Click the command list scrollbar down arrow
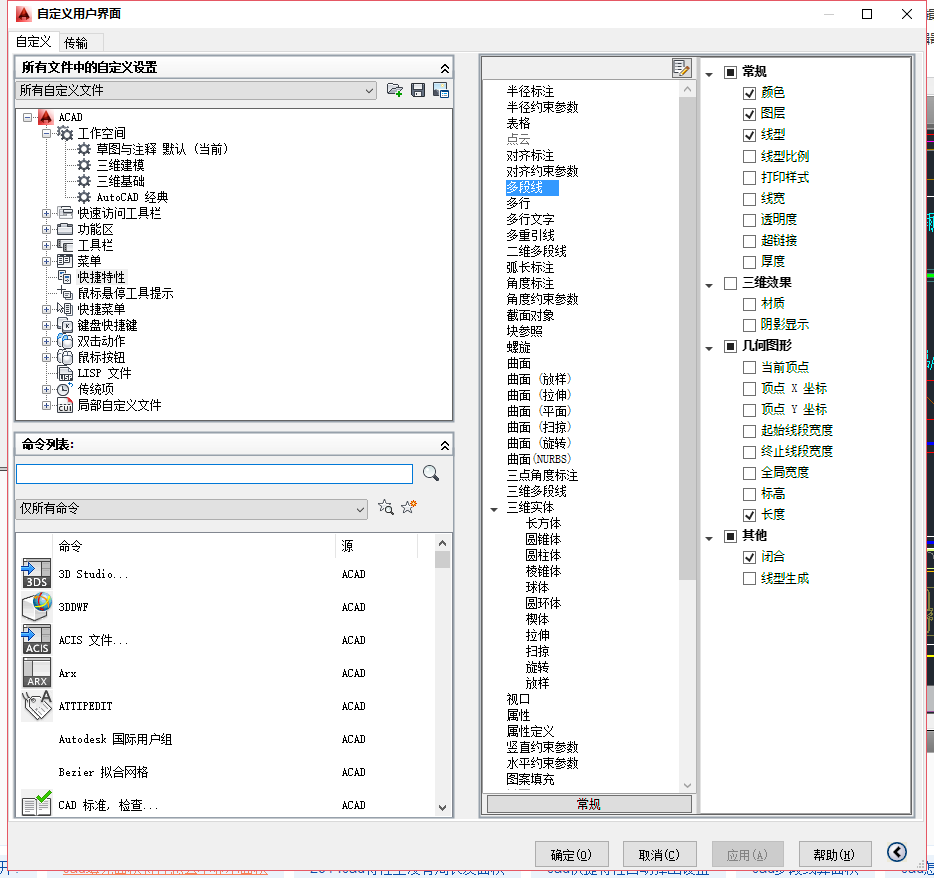The width and height of the screenshot is (934, 878). pyautogui.click(x=442, y=808)
